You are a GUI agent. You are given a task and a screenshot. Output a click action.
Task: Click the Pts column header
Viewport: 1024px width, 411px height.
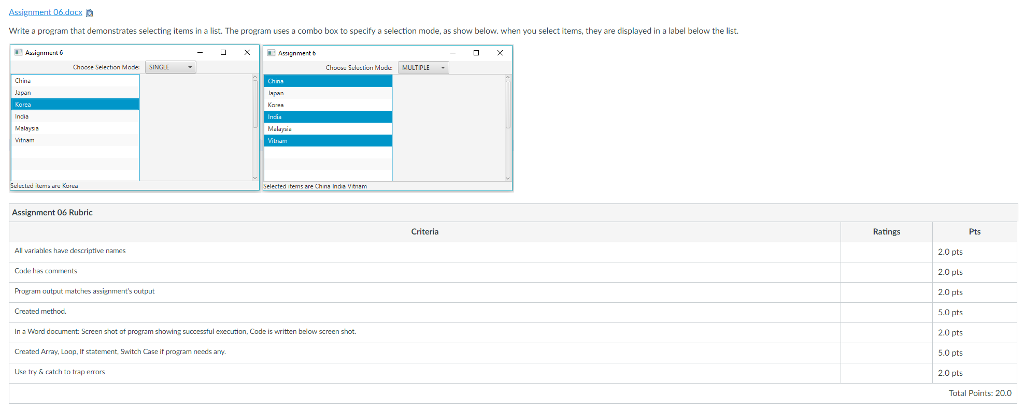tap(974, 232)
